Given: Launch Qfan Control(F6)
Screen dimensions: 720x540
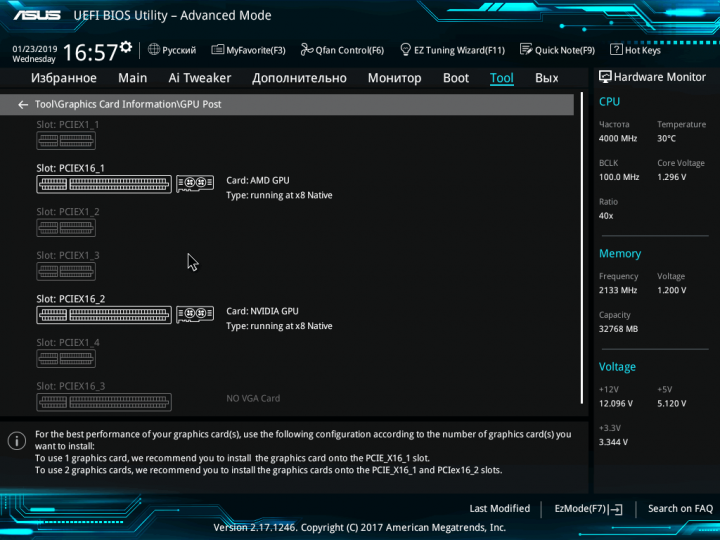Looking at the screenshot, I should (x=349, y=50).
